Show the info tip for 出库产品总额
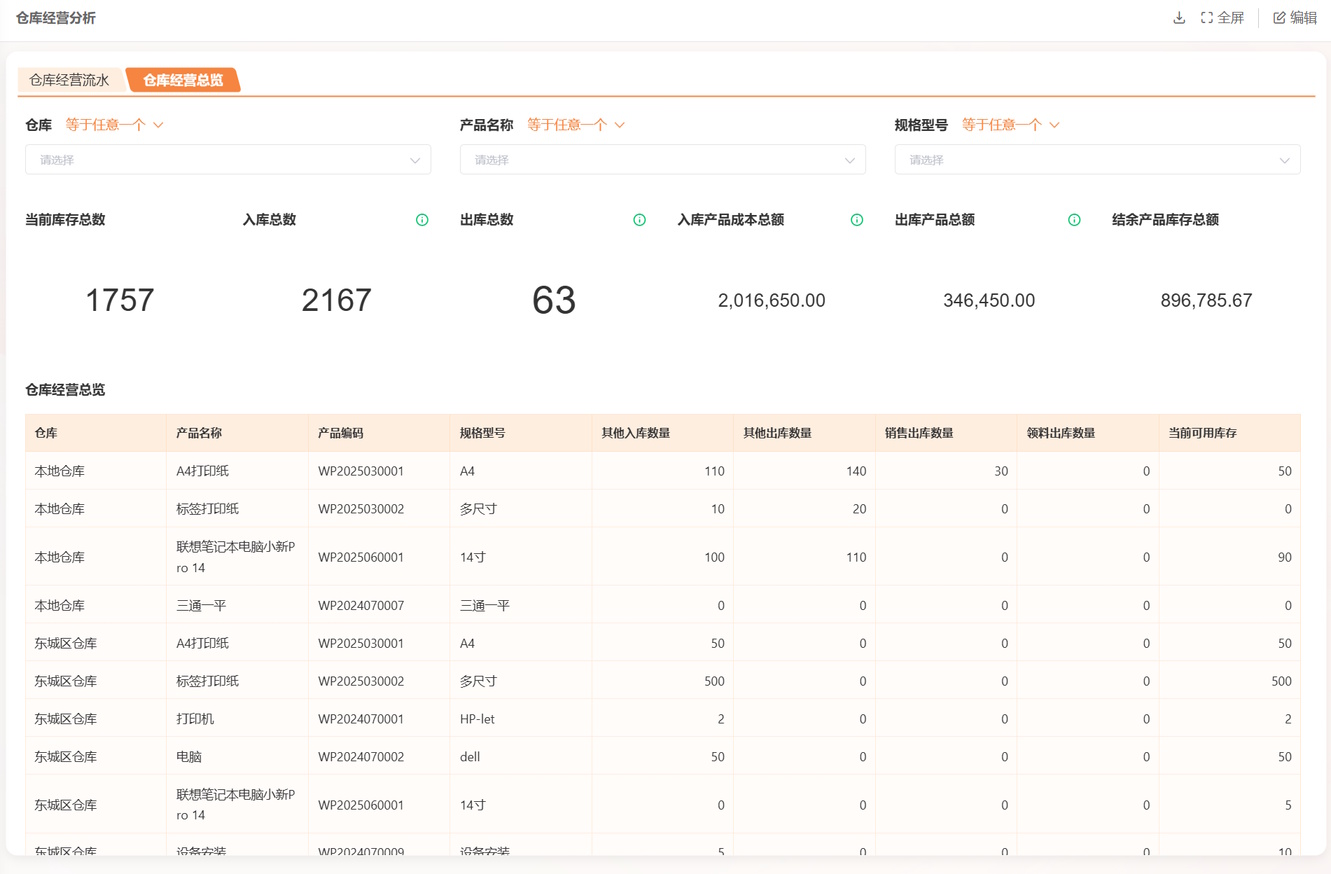 [x=1074, y=220]
